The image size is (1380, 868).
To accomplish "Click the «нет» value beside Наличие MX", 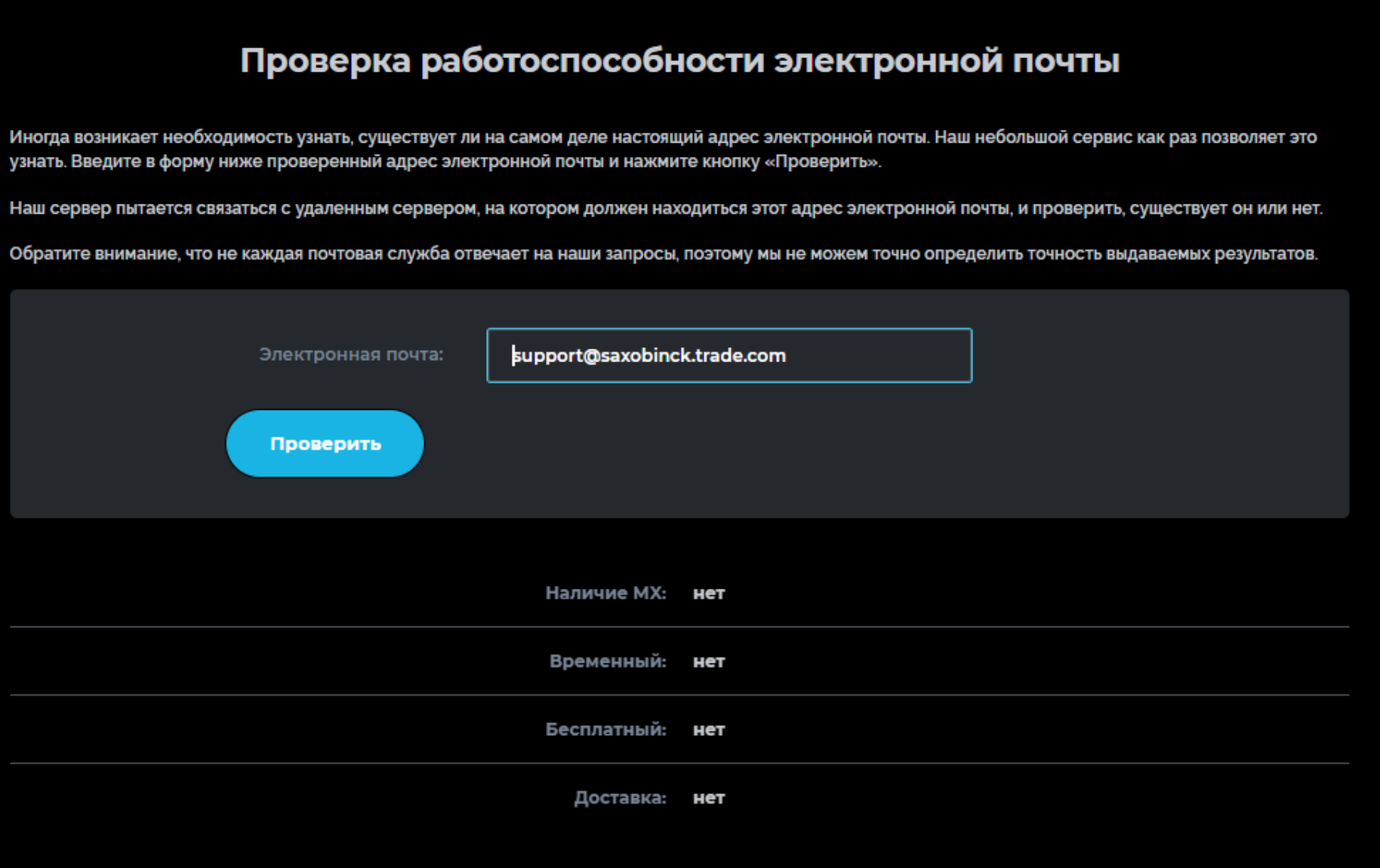I will pos(709,594).
